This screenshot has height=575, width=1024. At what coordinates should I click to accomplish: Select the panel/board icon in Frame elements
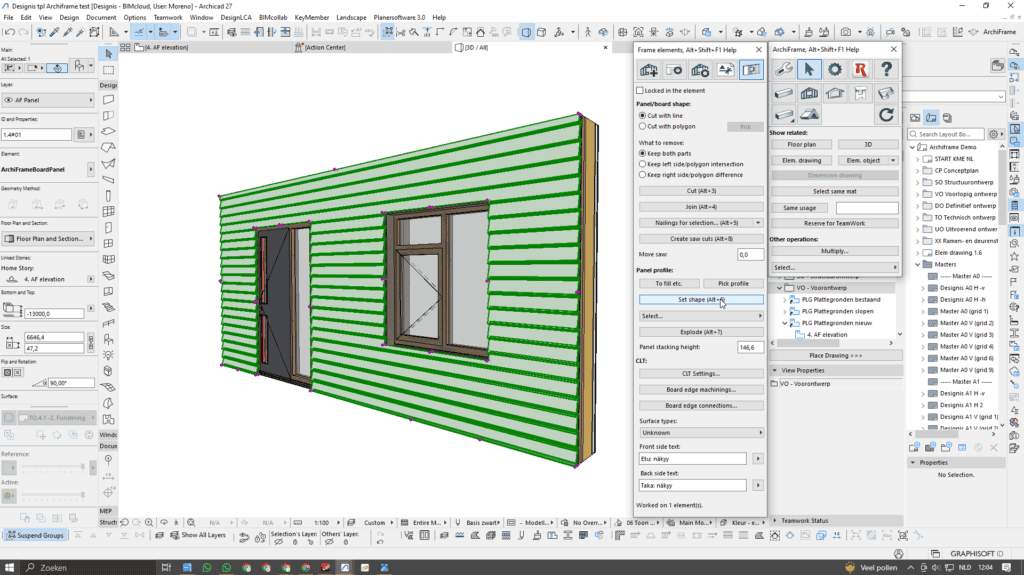point(751,70)
